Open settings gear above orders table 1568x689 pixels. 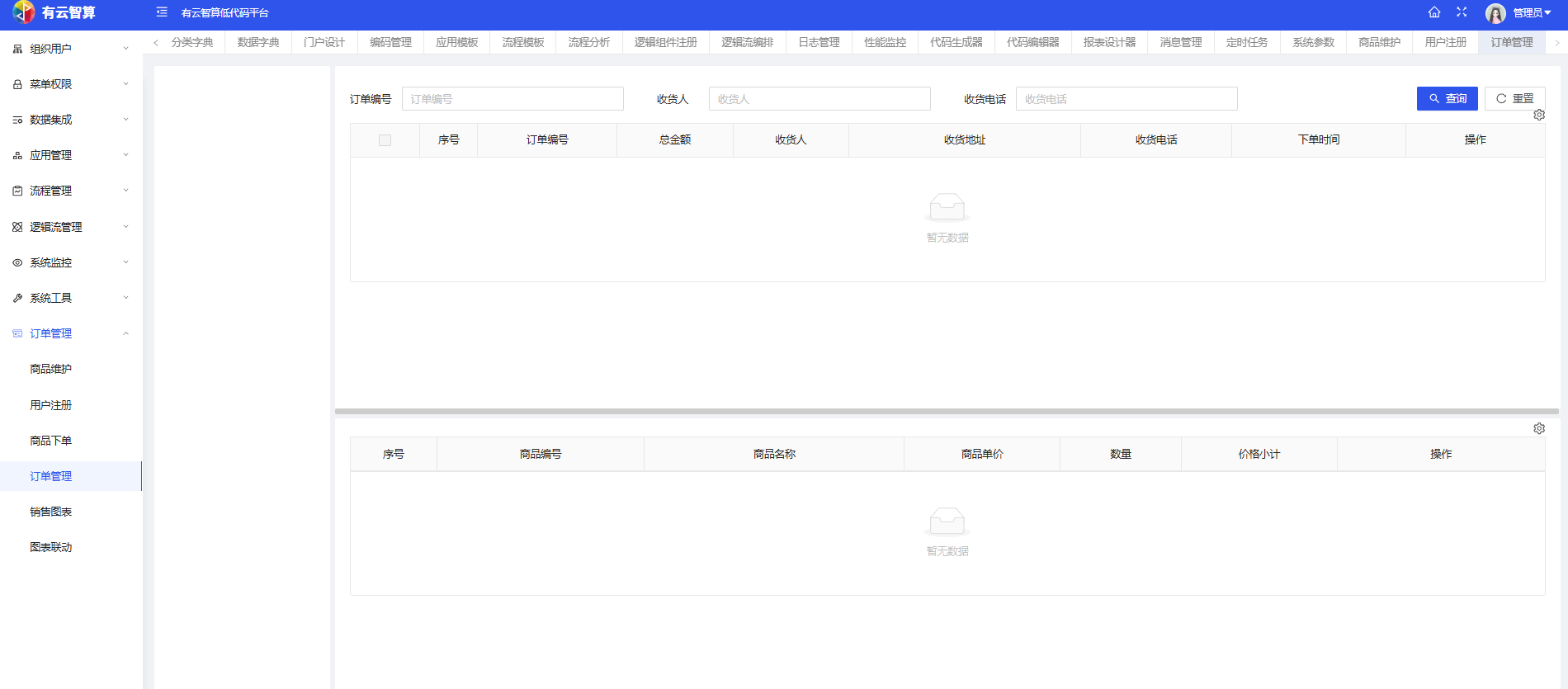click(1539, 115)
